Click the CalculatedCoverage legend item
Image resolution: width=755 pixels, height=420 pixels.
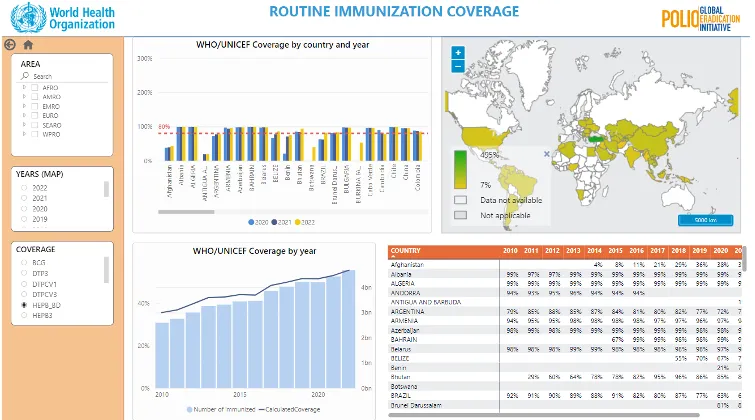[289, 409]
